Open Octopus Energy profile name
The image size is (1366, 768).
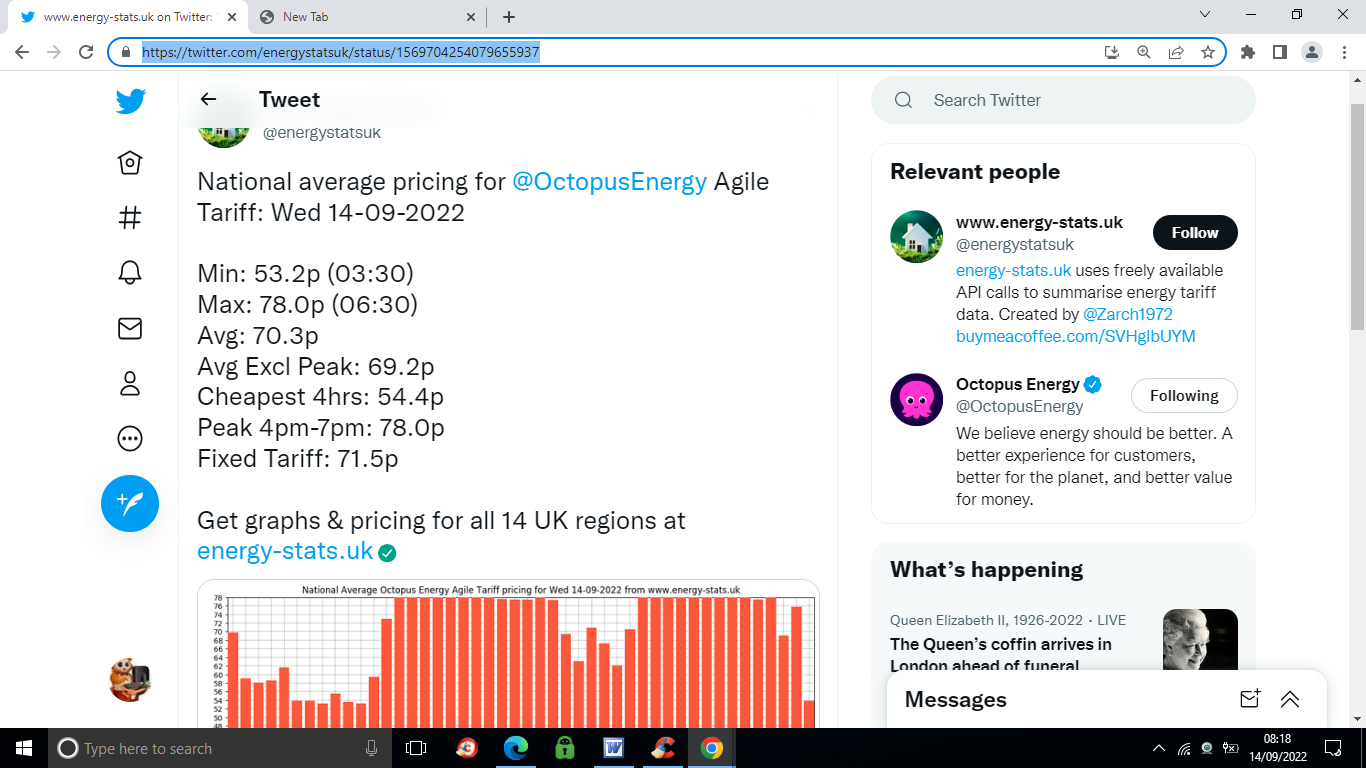1018,384
